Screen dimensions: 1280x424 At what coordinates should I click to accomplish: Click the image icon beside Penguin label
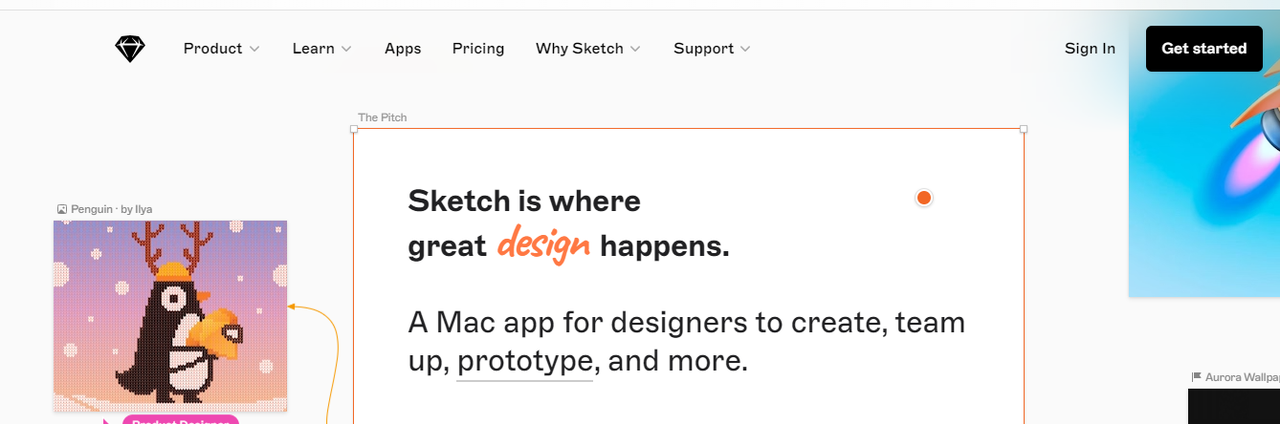pyautogui.click(x=62, y=210)
